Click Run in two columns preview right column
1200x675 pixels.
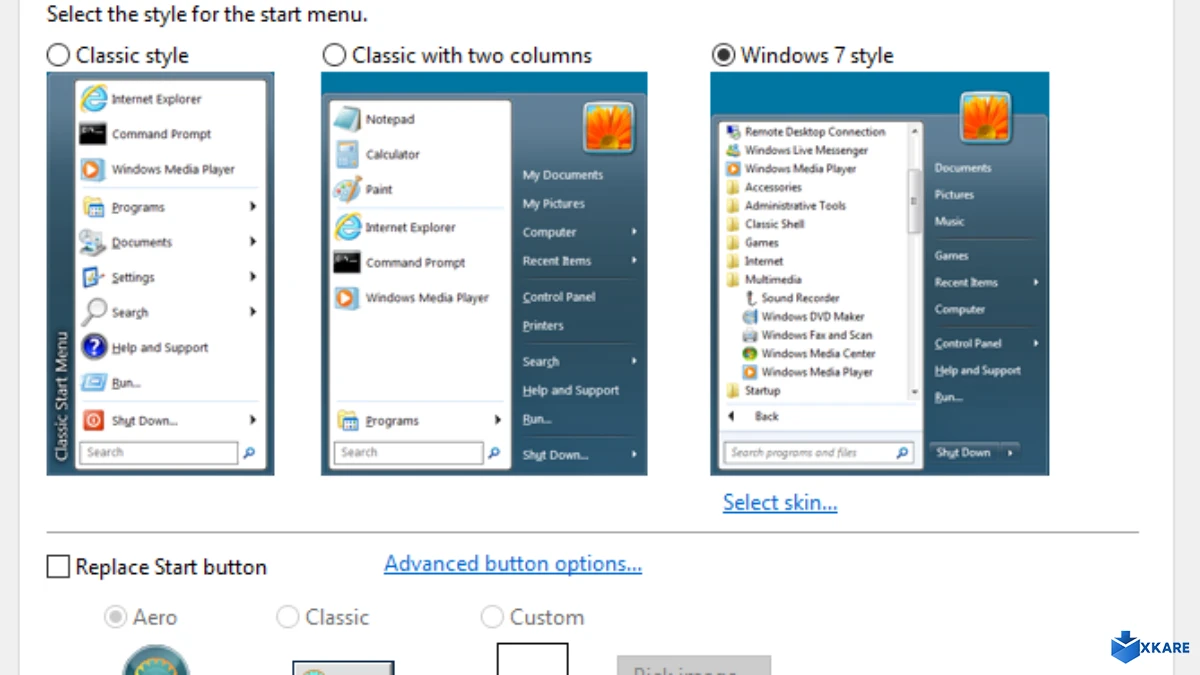537,419
